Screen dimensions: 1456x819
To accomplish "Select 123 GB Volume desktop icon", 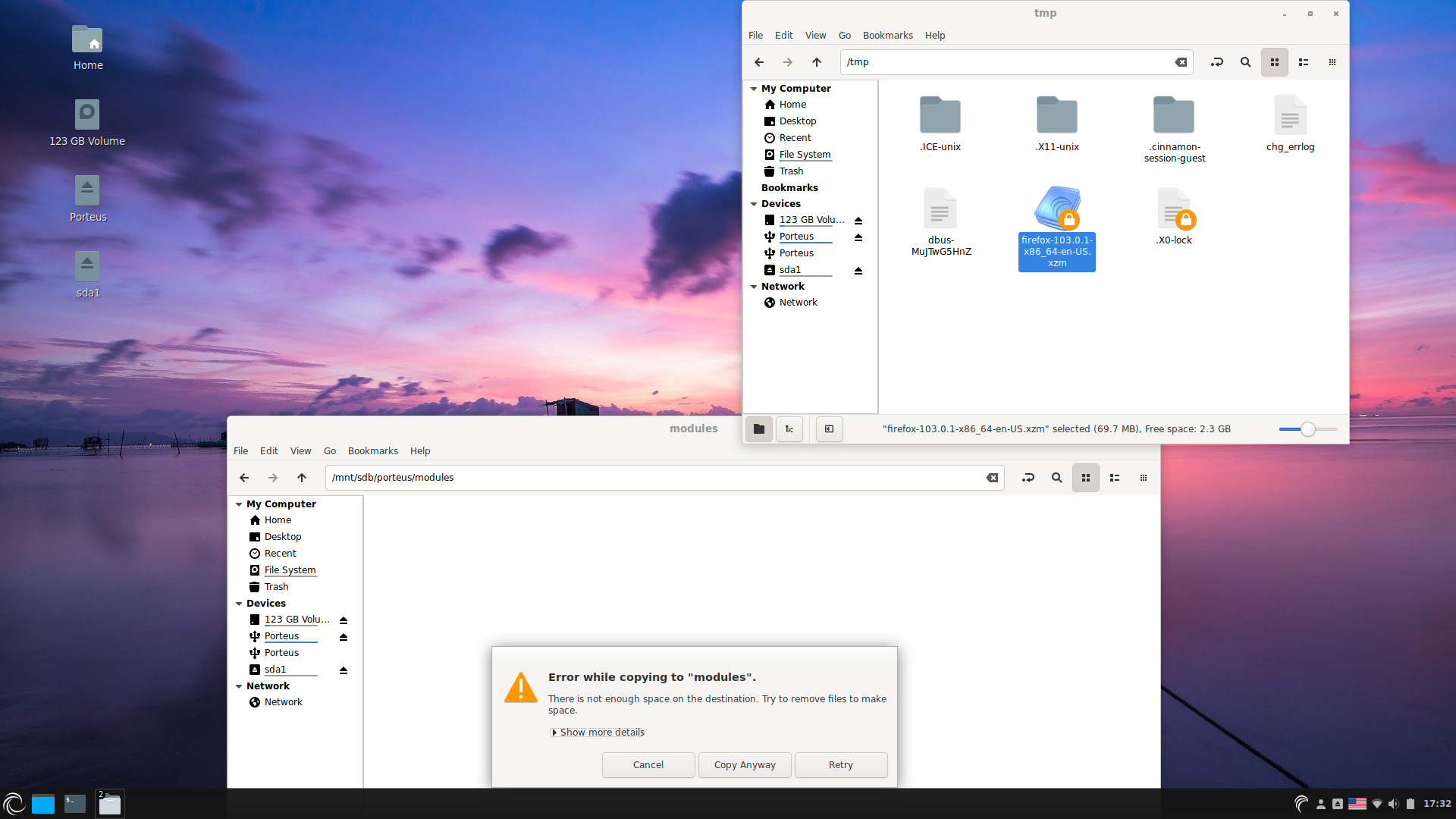I will click(87, 123).
